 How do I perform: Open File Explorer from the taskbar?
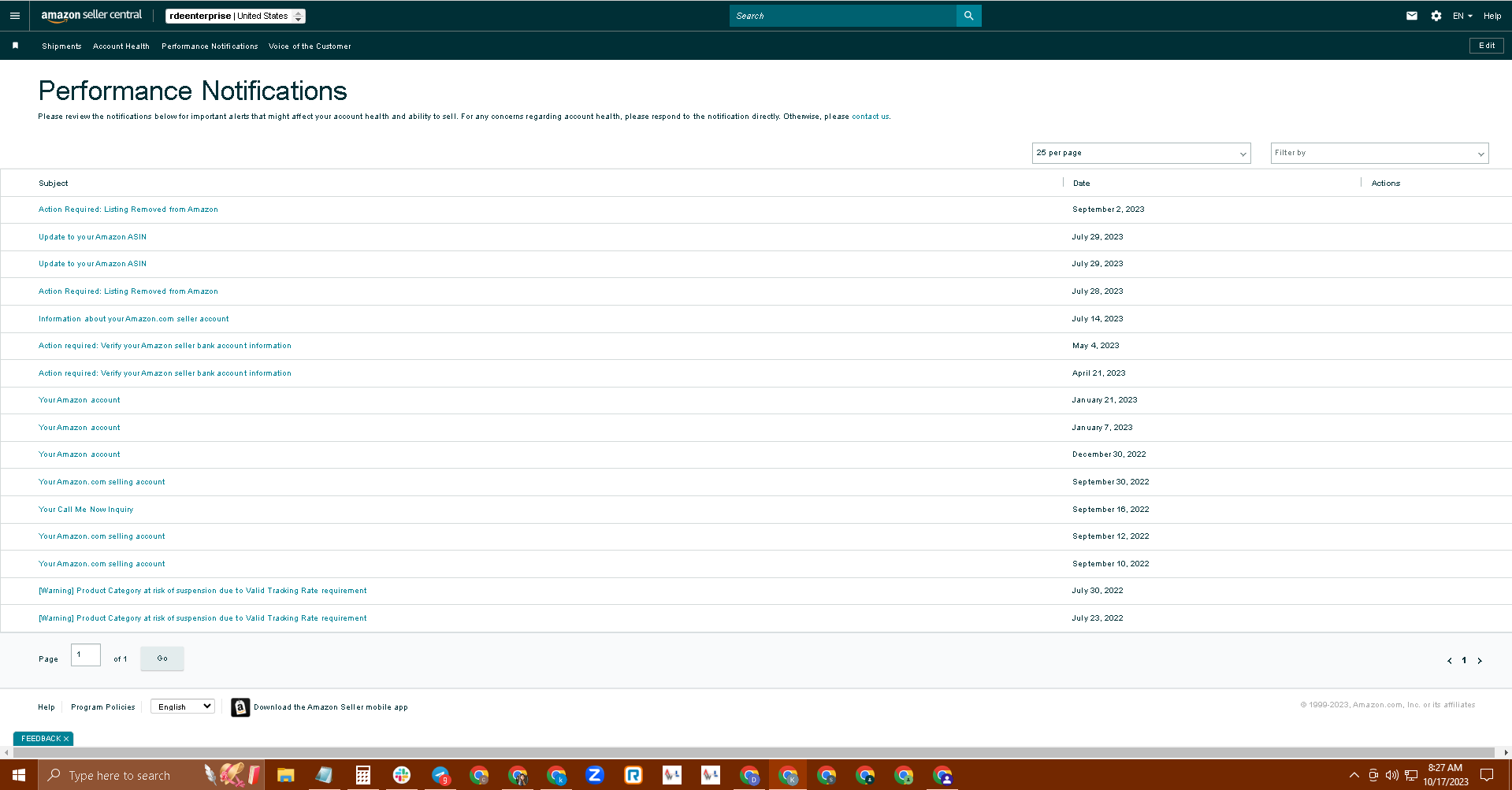coord(285,775)
